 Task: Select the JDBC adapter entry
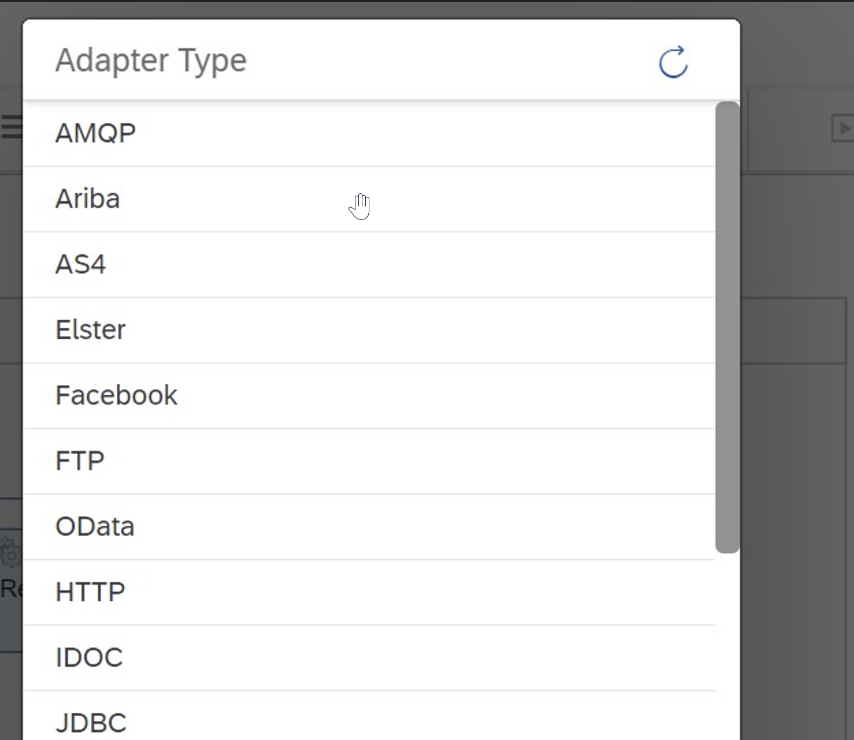pyautogui.click(x=369, y=715)
